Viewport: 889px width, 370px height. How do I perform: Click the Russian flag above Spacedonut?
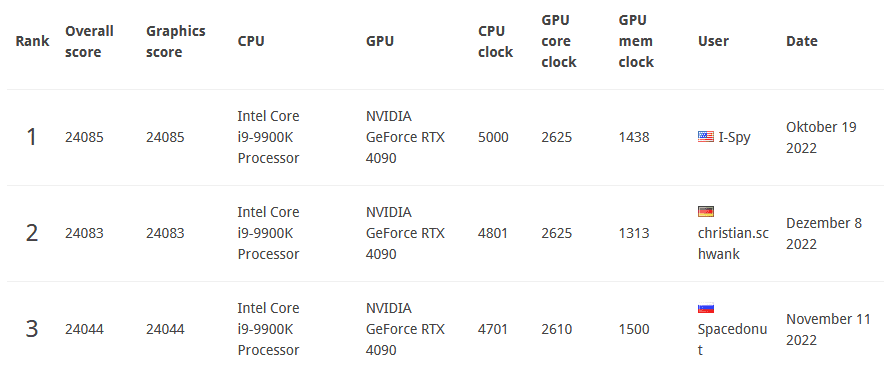pyautogui.click(x=705, y=308)
